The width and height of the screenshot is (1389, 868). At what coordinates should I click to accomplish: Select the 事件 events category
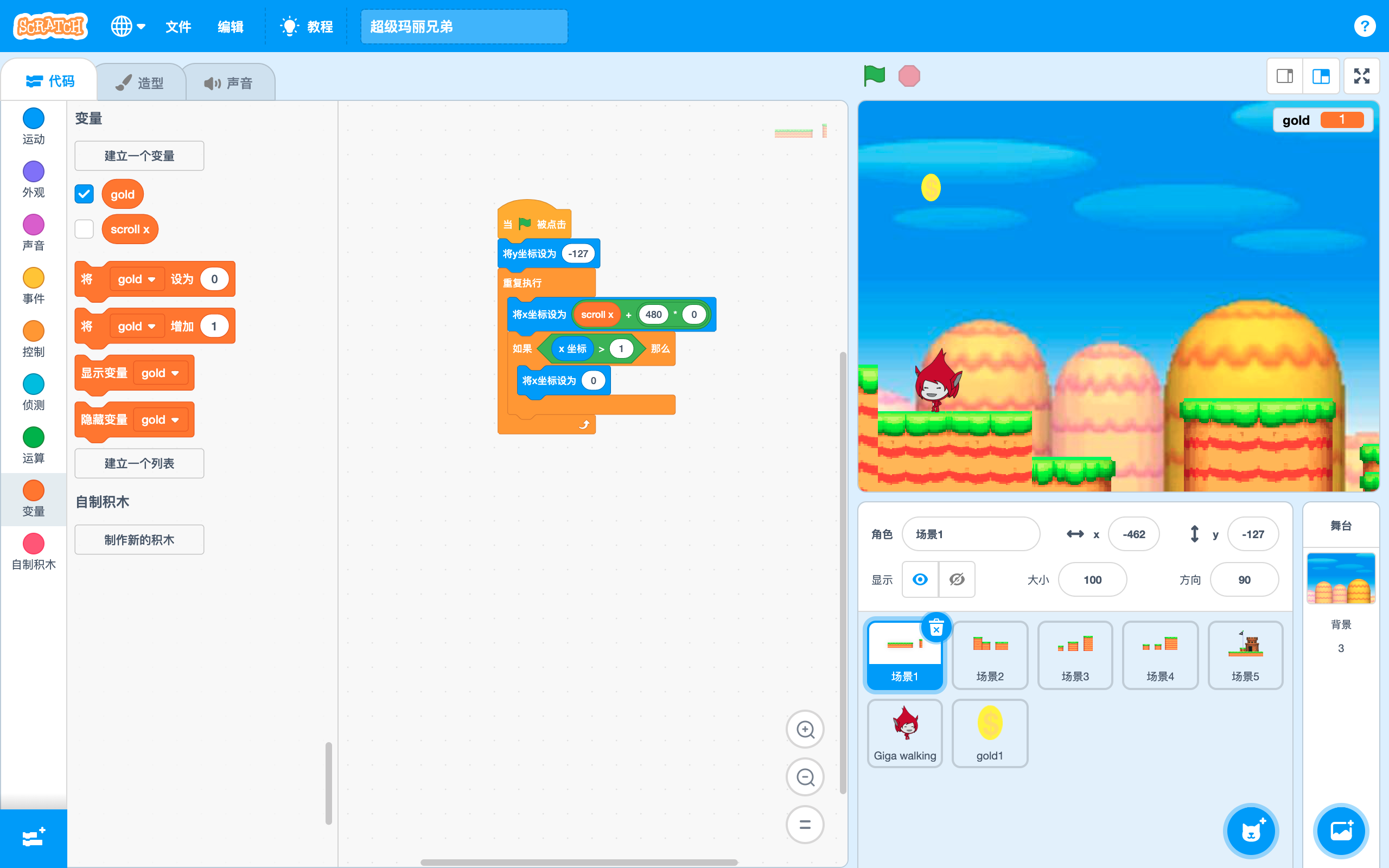[x=33, y=286]
